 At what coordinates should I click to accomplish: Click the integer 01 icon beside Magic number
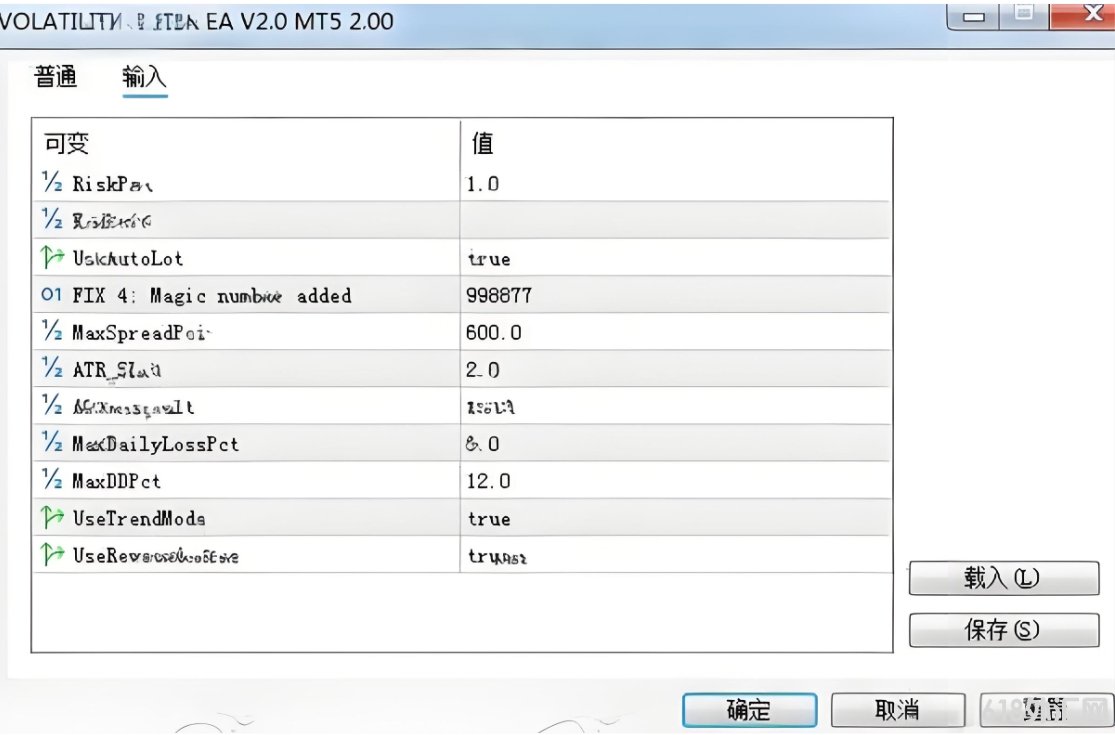51,294
